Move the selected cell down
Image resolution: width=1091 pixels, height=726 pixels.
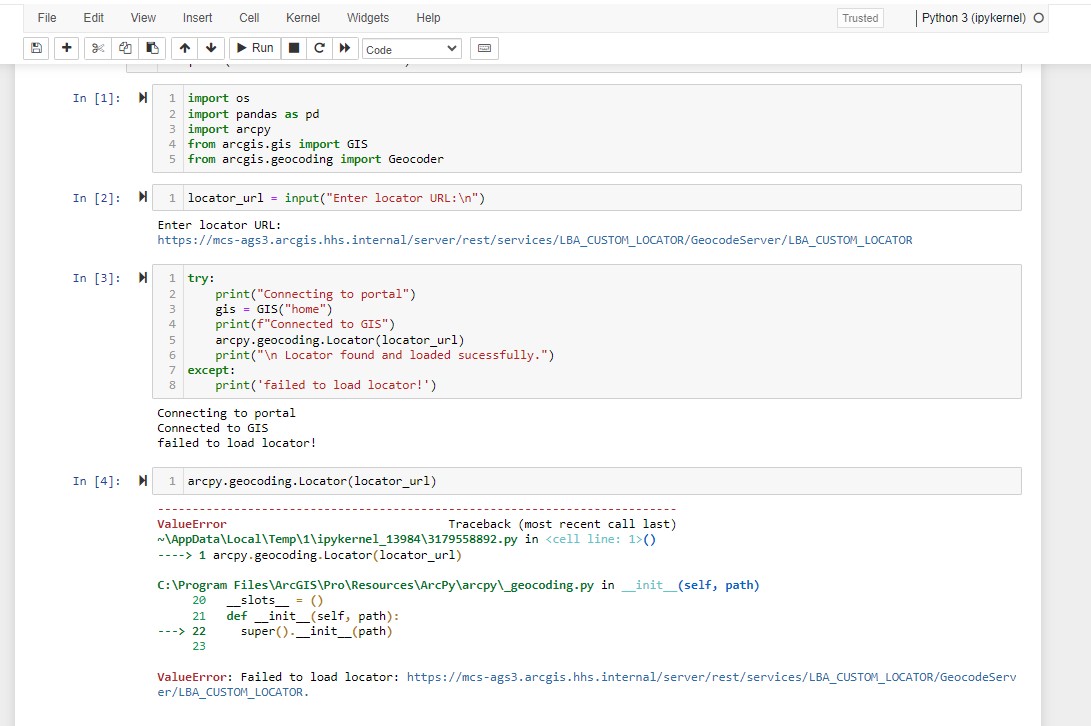(210, 48)
